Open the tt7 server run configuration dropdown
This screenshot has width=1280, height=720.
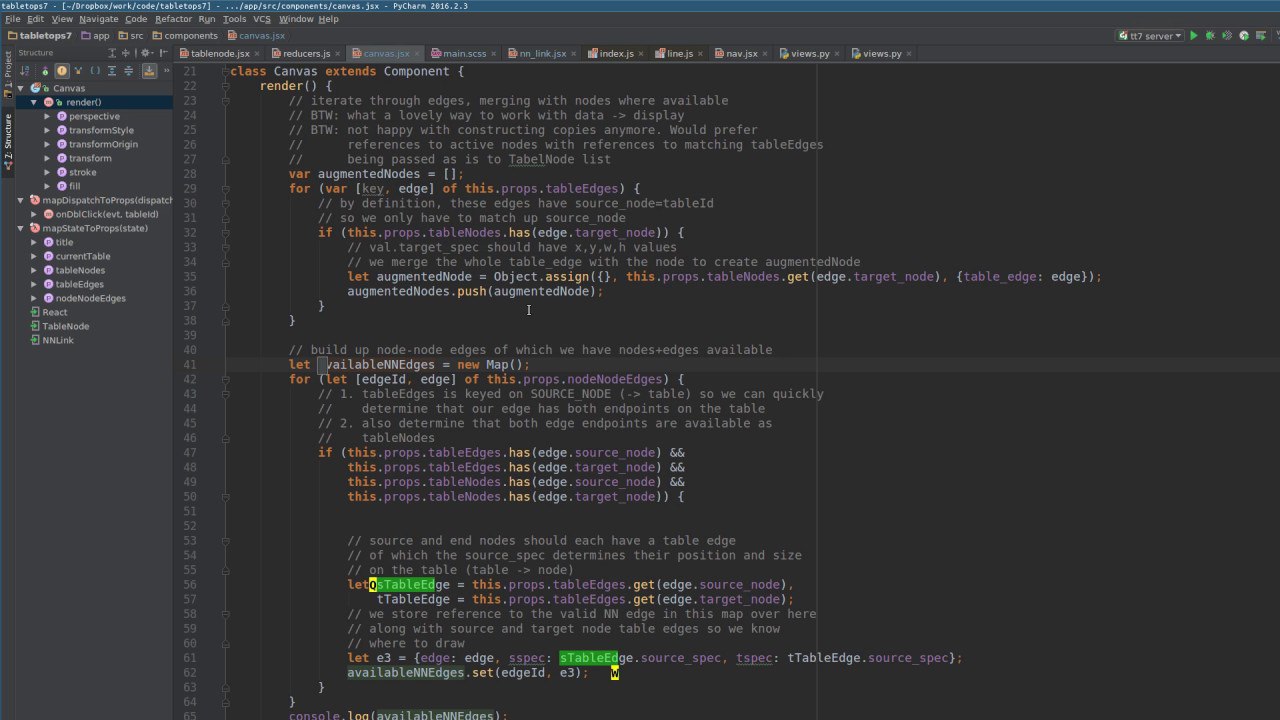pyautogui.click(x=1150, y=35)
